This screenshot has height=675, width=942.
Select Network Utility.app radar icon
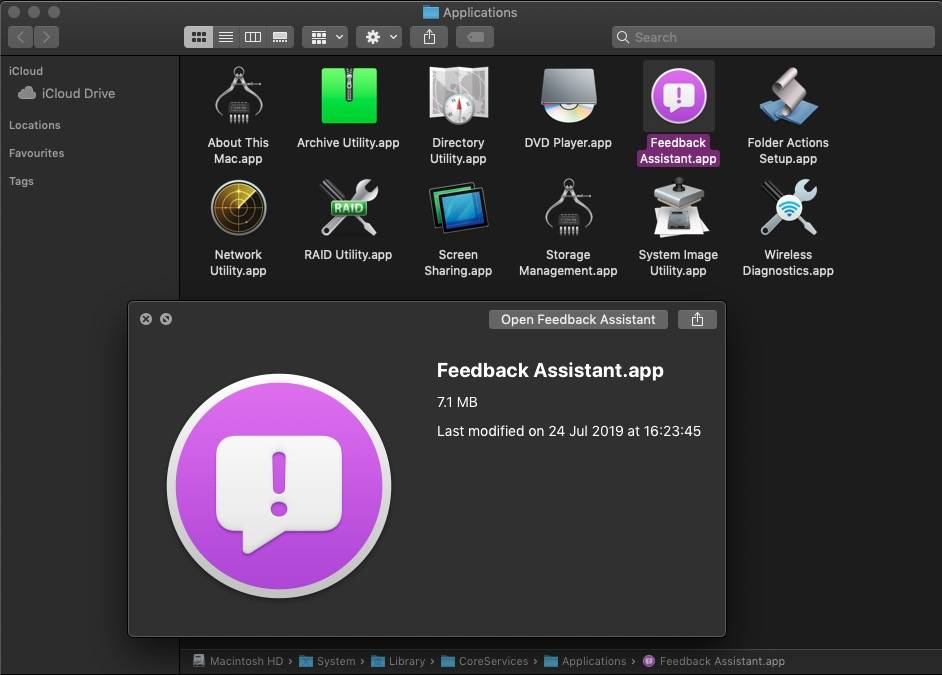point(239,208)
